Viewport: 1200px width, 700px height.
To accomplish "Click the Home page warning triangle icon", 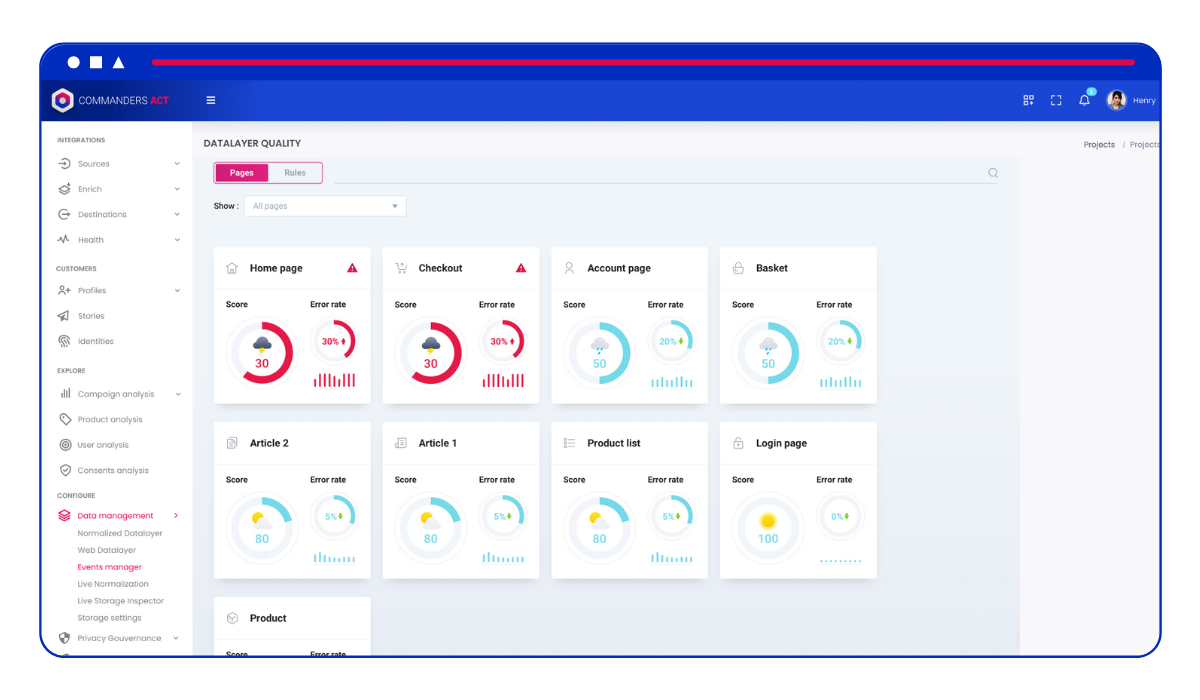I will 352,268.
